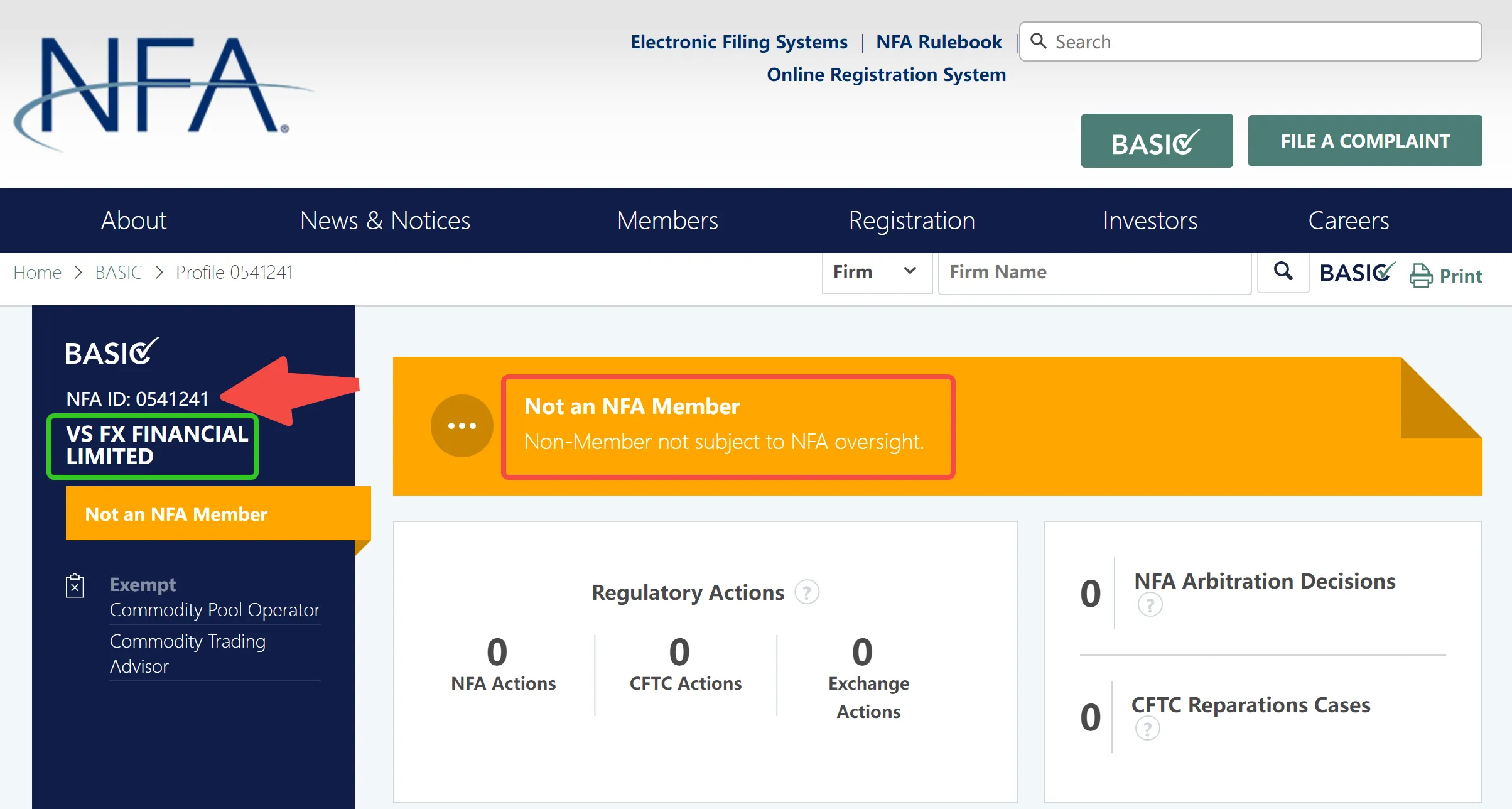Click the NFA Arbitration Decisions label
Image resolution: width=1512 pixels, height=809 pixels.
tap(1265, 581)
